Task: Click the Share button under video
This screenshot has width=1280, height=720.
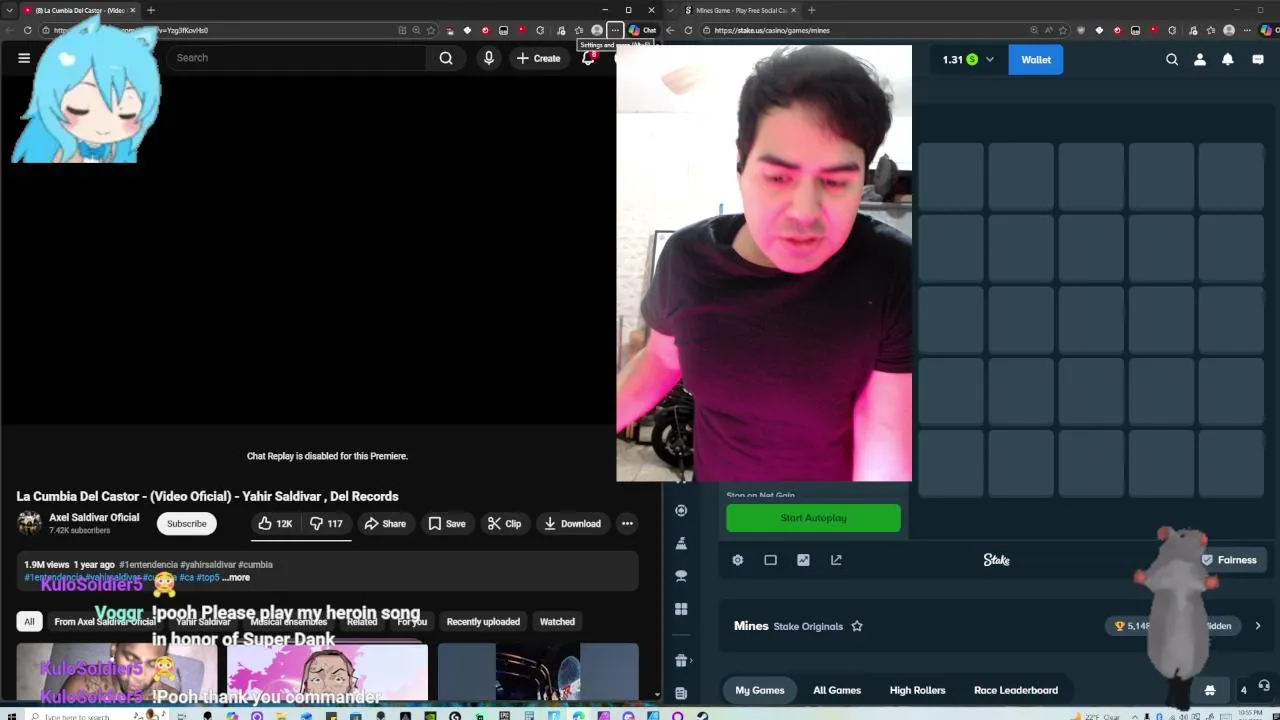Action: click(385, 523)
